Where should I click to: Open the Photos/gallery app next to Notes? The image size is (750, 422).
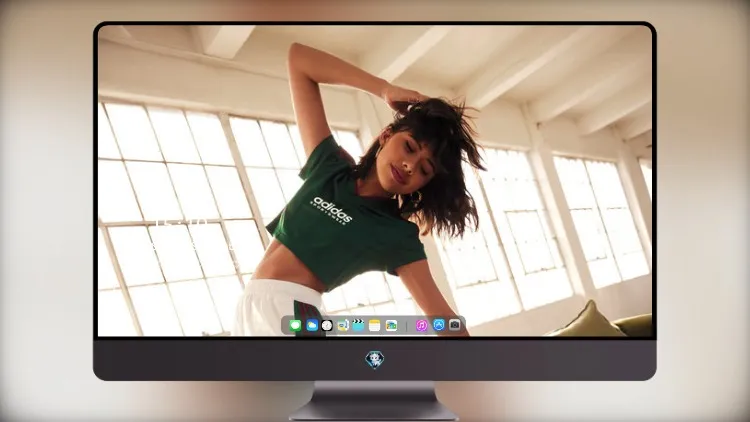(x=391, y=325)
